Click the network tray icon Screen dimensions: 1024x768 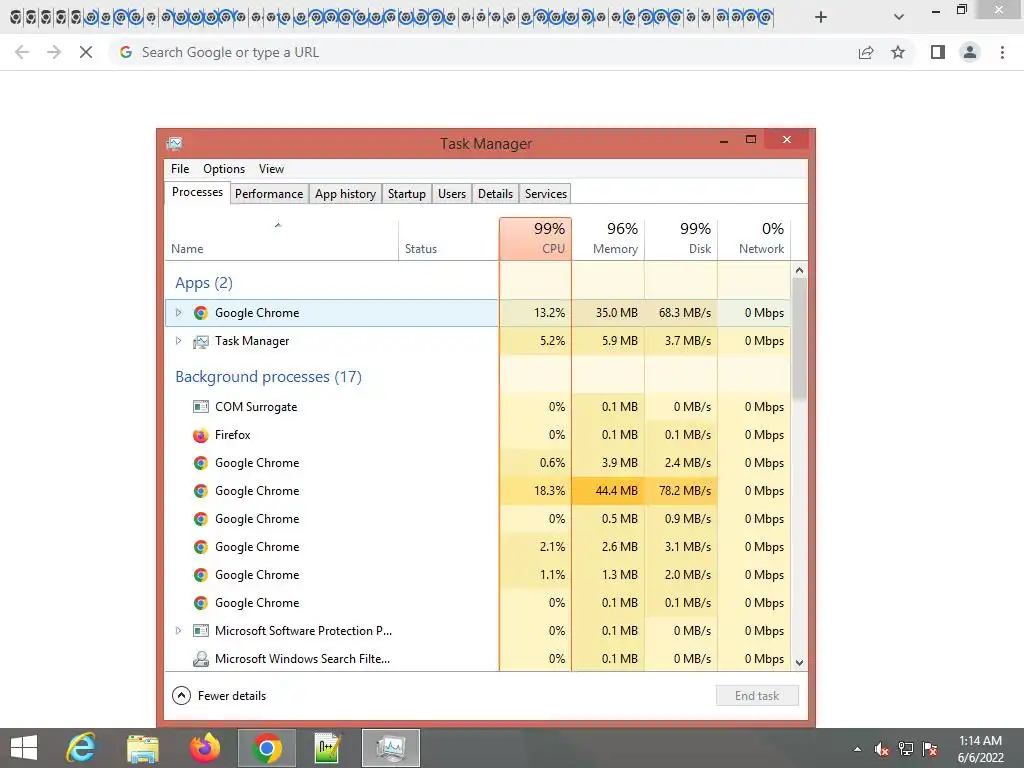pyautogui.click(x=906, y=749)
